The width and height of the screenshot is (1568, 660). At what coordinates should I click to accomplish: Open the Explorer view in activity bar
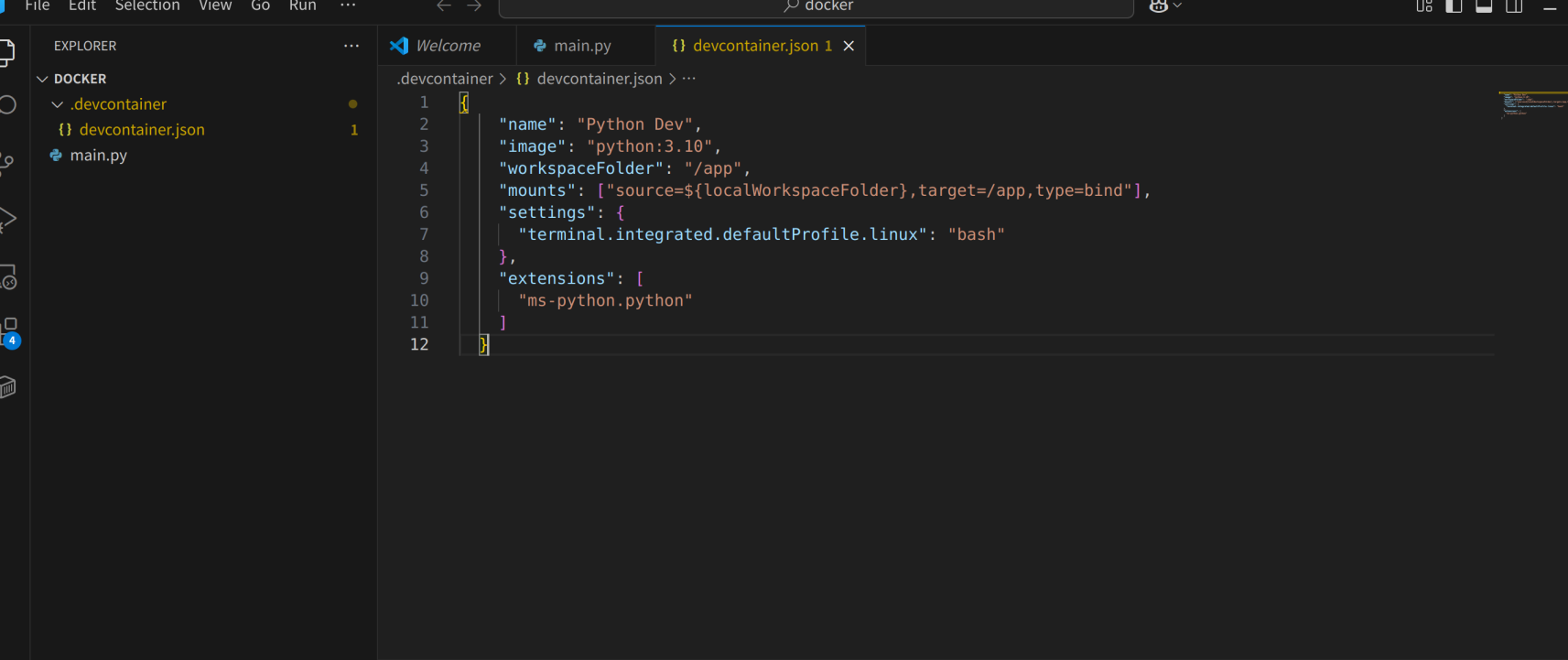(x=7, y=53)
